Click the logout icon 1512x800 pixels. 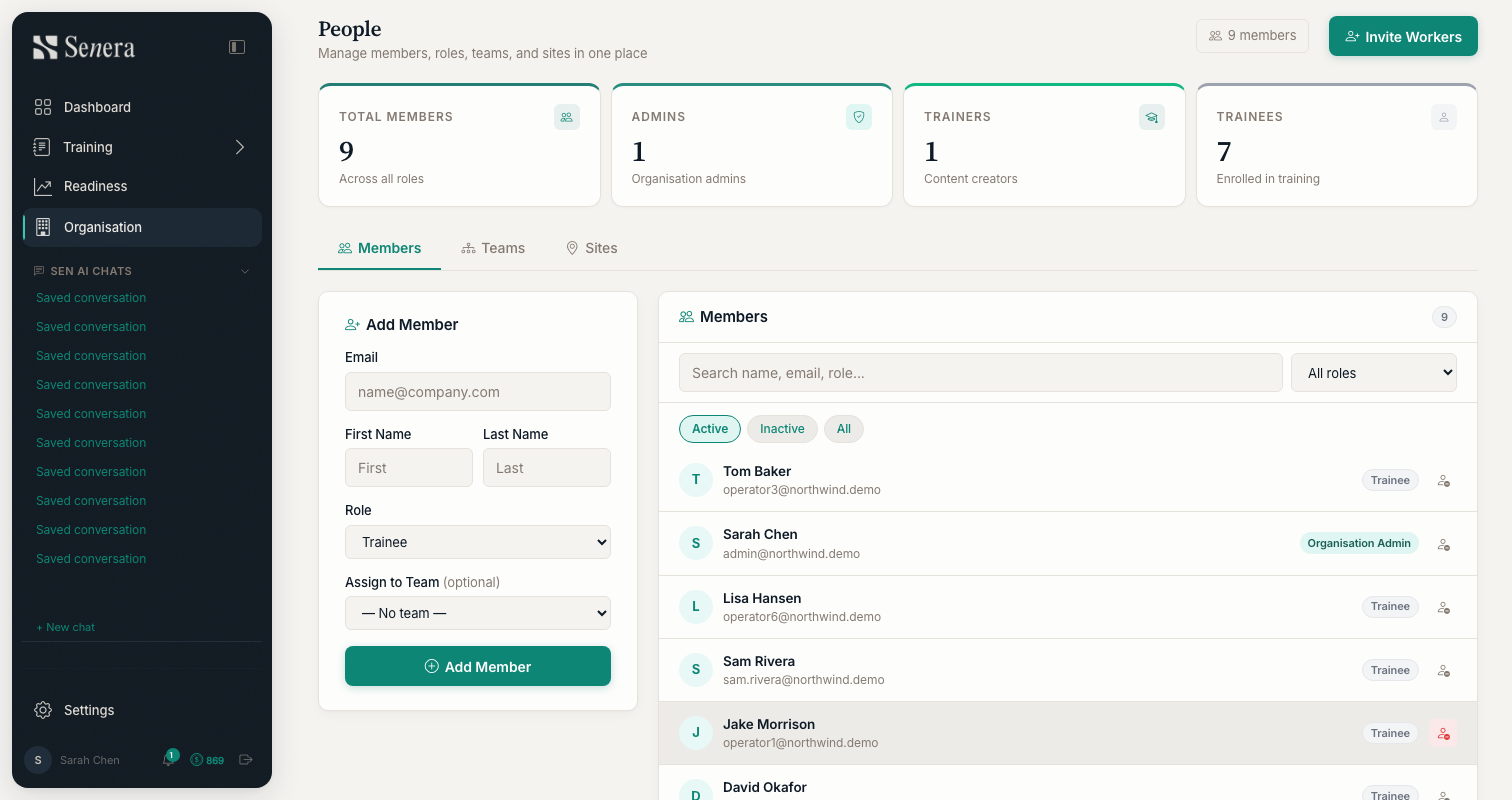246,760
